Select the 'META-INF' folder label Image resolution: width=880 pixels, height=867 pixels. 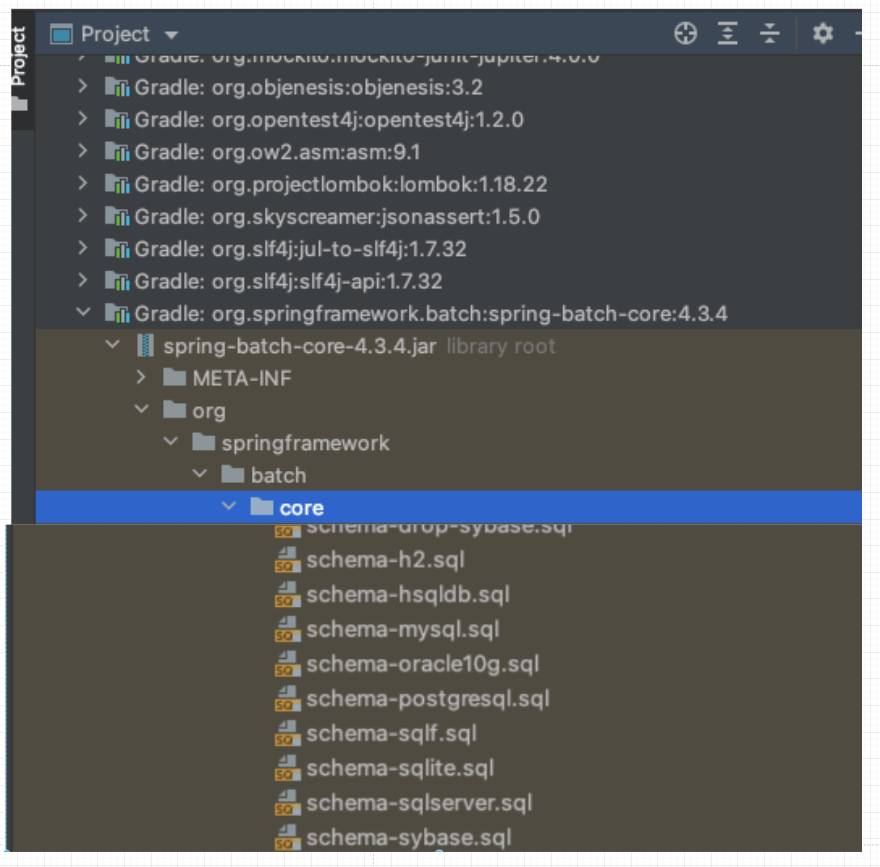[x=242, y=378]
